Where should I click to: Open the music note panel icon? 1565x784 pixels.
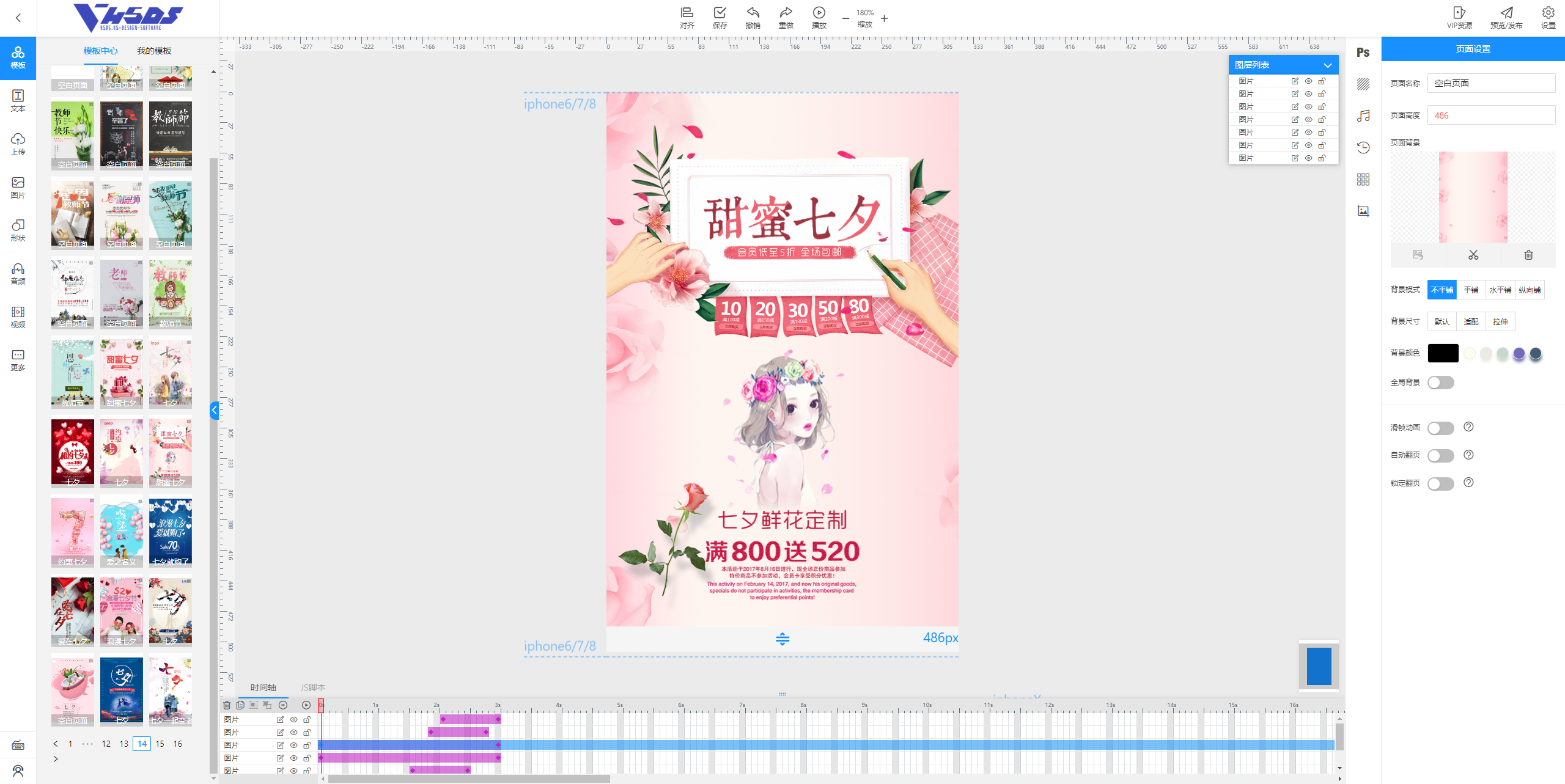click(1363, 115)
